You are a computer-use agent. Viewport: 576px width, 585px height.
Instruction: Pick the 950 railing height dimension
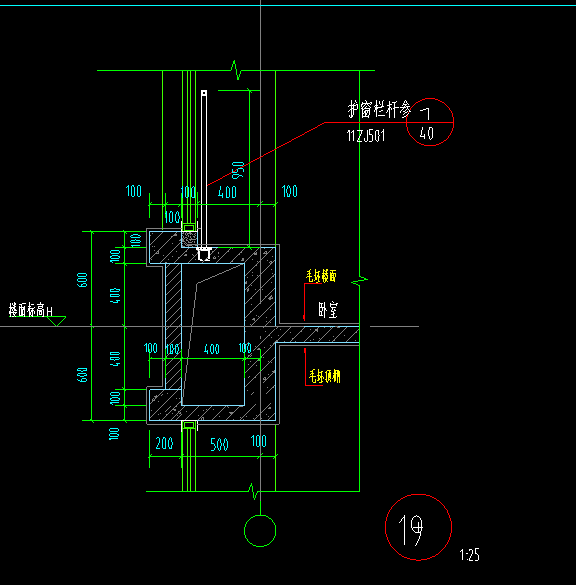pyautogui.click(x=238, y=170)
